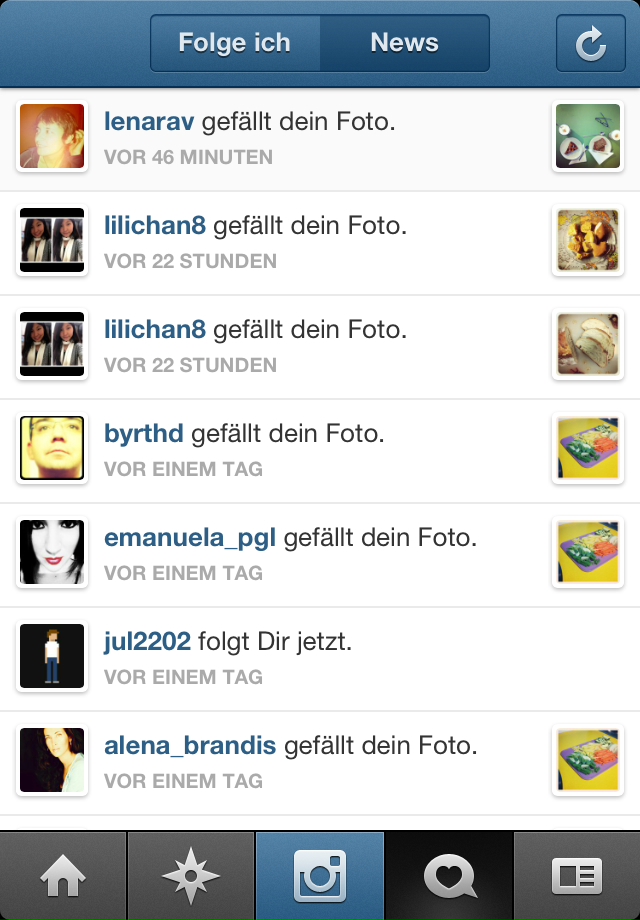Open the byrthd username link
This screenshot has height=920, width=640.
[x=144, y=434]
